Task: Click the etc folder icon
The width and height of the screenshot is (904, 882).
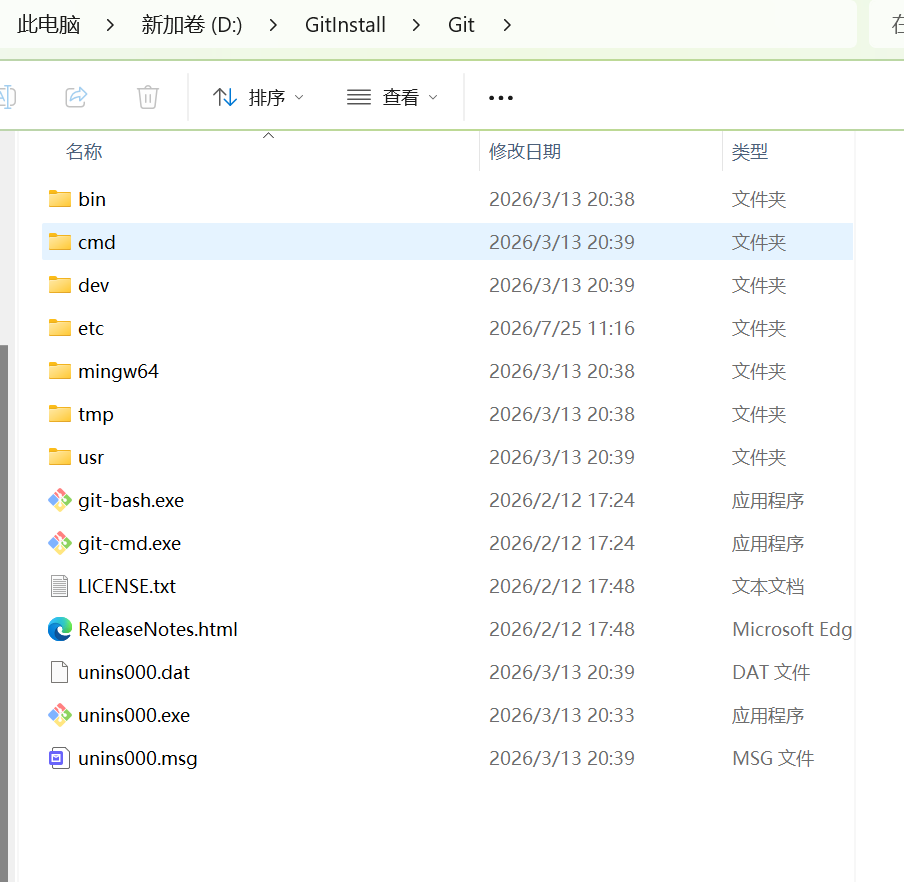Action: coord(59,328)
